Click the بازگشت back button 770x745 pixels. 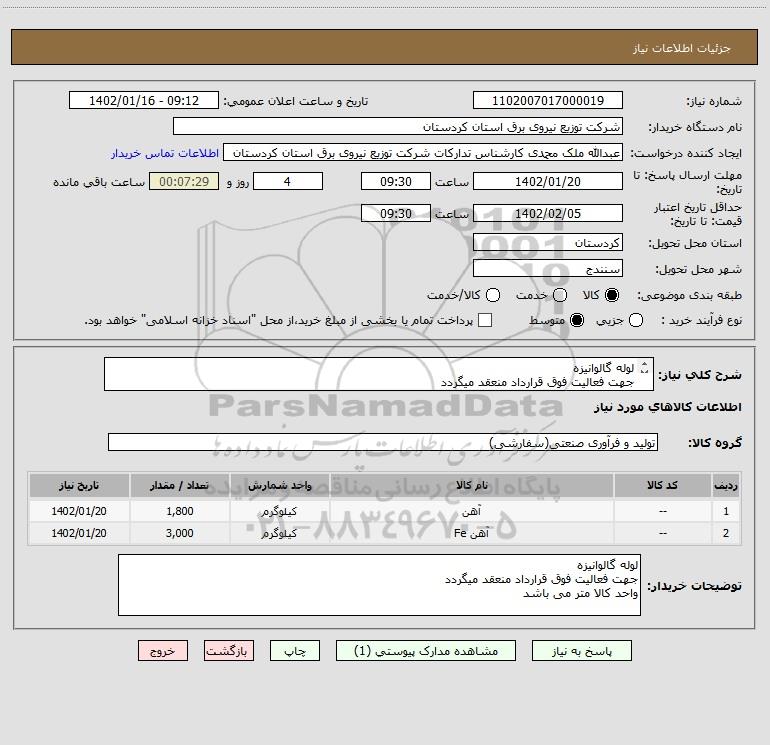pyautogui.click(x=229, y=651)
